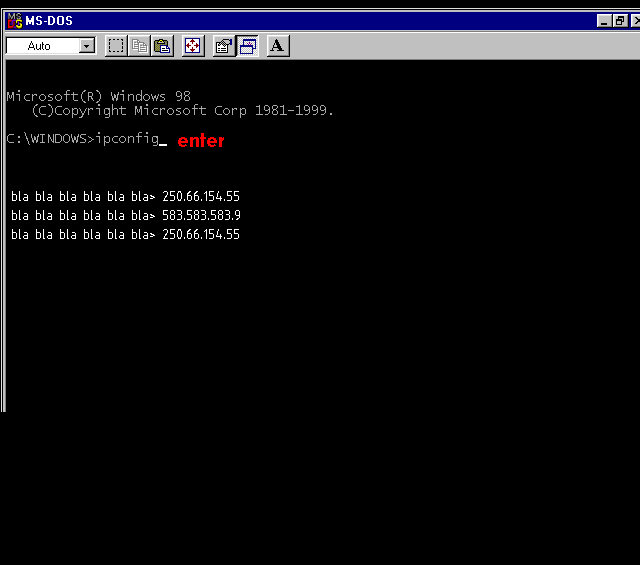Click the 583.583.583.9 address
This screenshot has height=565, width=640.
[201, 215]
